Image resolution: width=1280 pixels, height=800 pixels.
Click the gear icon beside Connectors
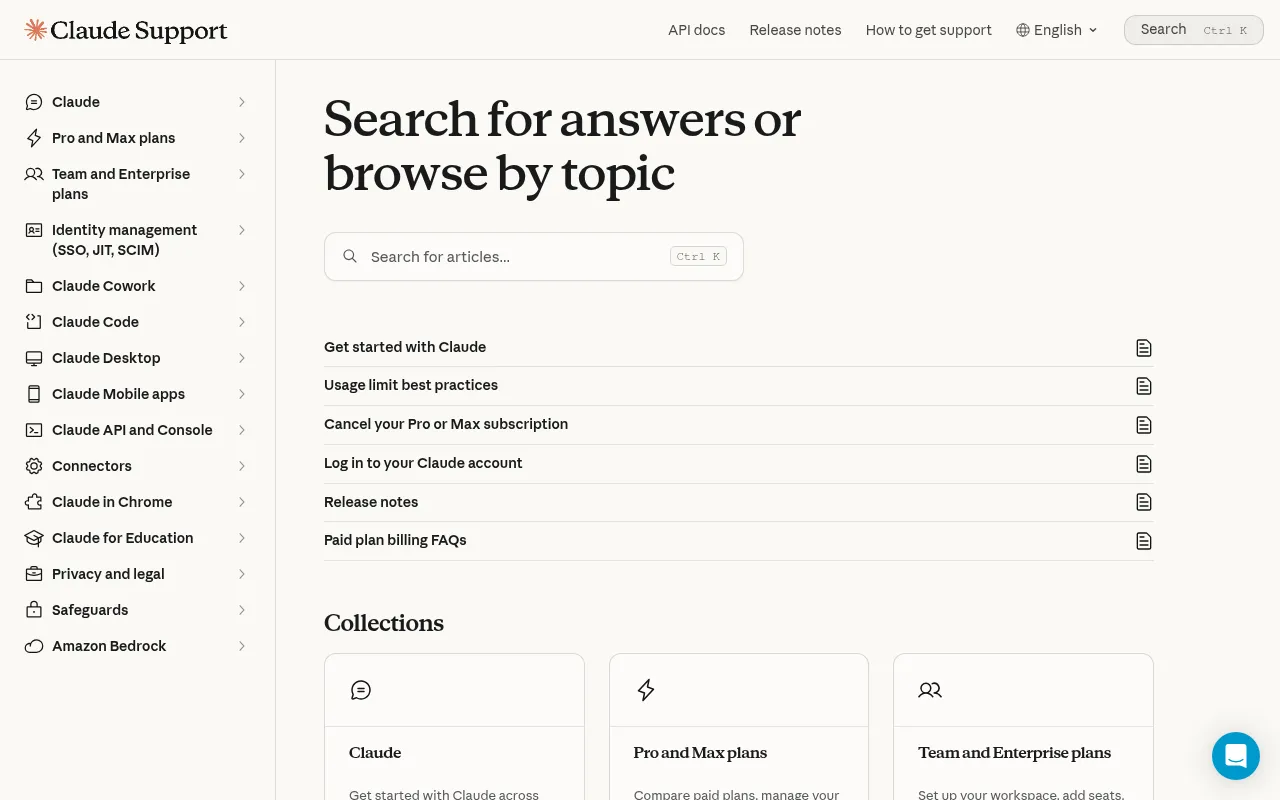coord(34,466)
